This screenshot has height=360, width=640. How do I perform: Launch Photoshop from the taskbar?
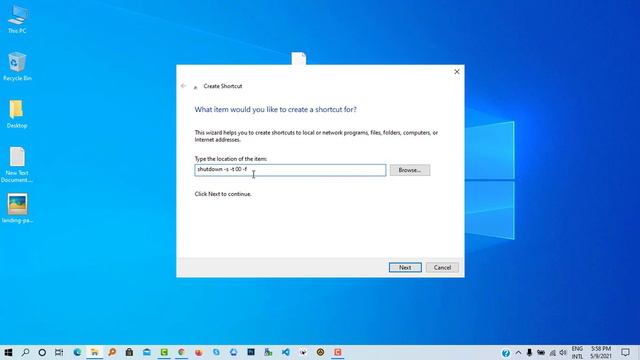tap(251, 352)
